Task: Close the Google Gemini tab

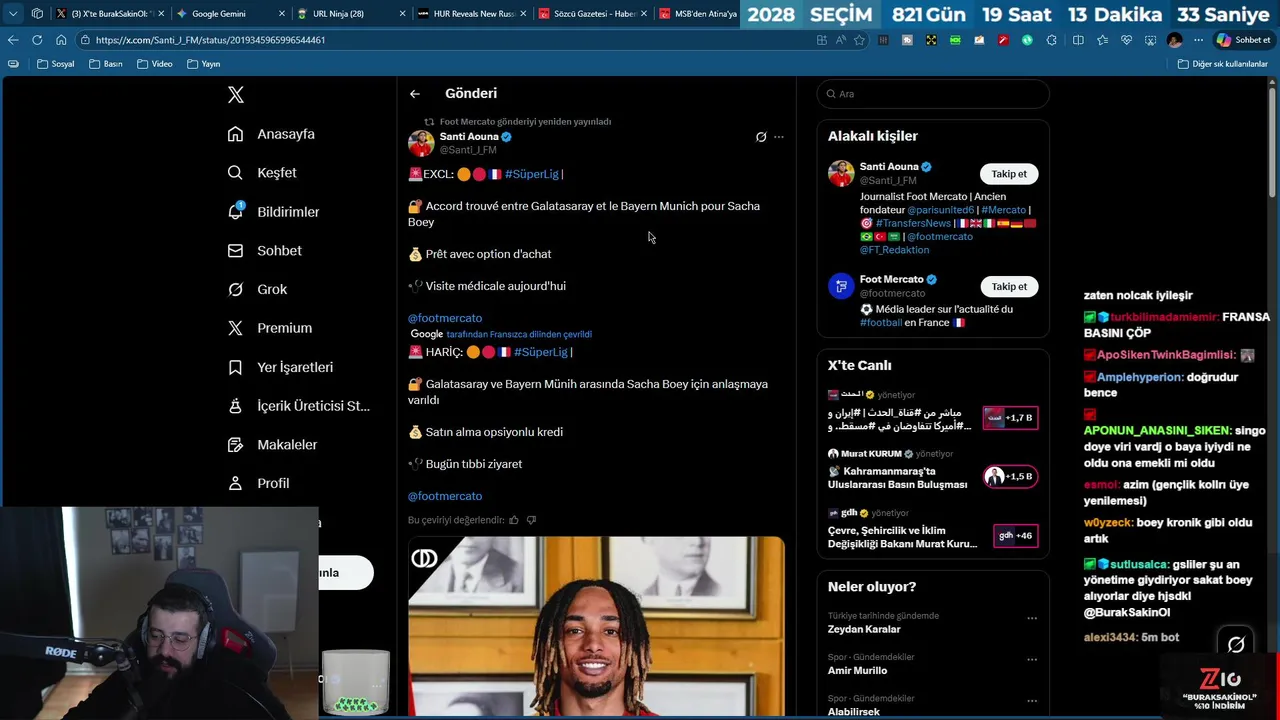Action: [281, 14]
